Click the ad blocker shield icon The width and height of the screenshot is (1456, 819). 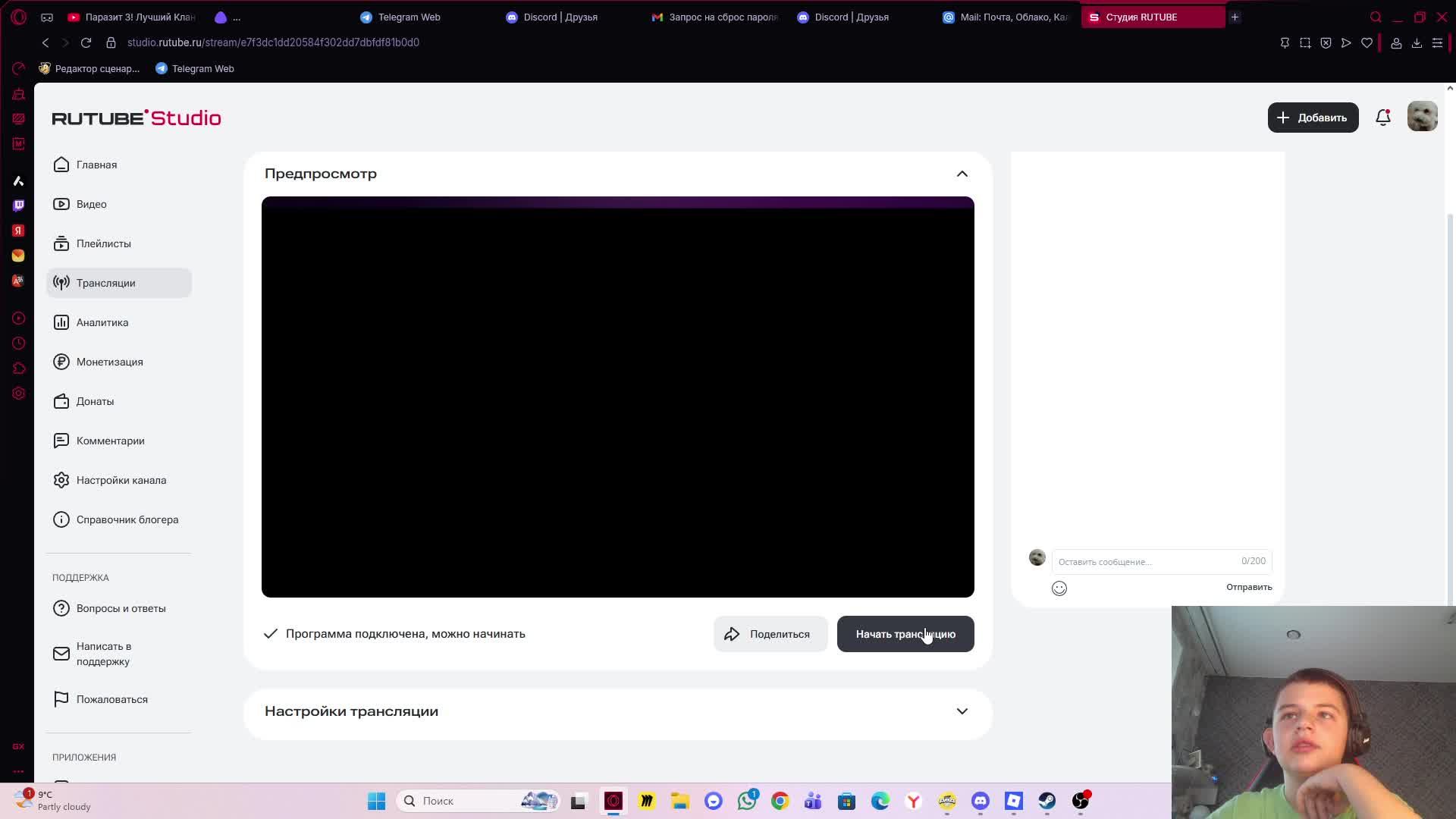coord(1326,43)
